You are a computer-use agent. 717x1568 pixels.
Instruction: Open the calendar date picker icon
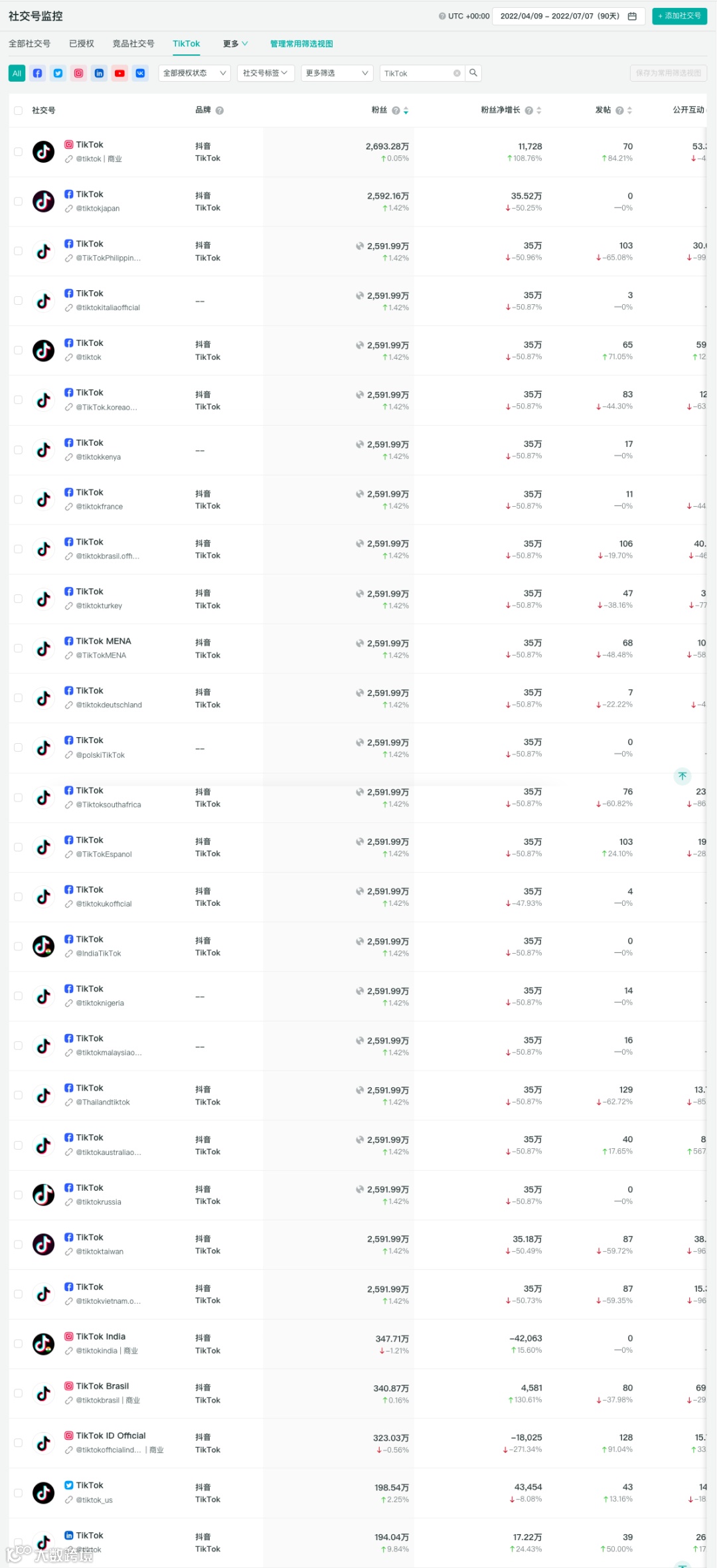pyautogui.click(x=632, y=16)
